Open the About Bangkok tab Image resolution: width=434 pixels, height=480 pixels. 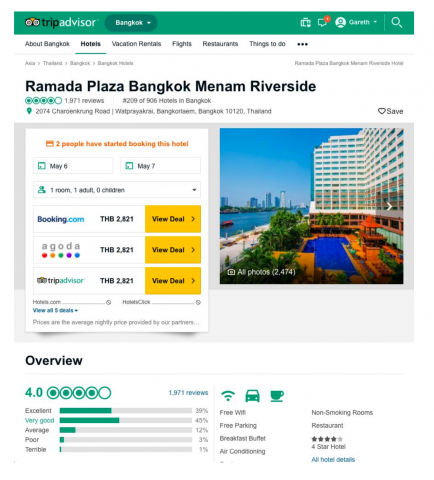pyautogui.click(x=47, y=44)
